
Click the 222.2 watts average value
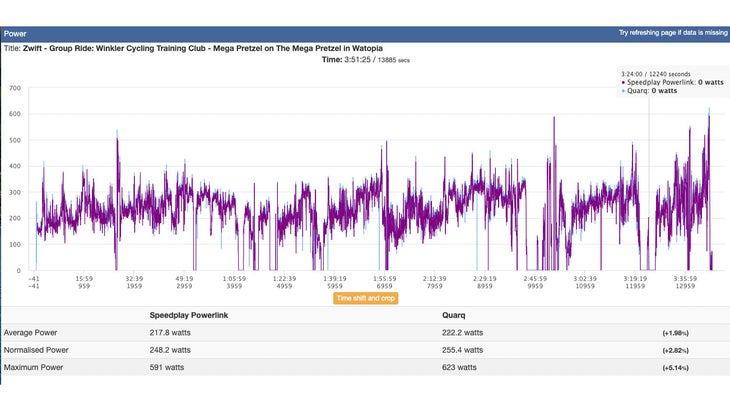(462, 333)
